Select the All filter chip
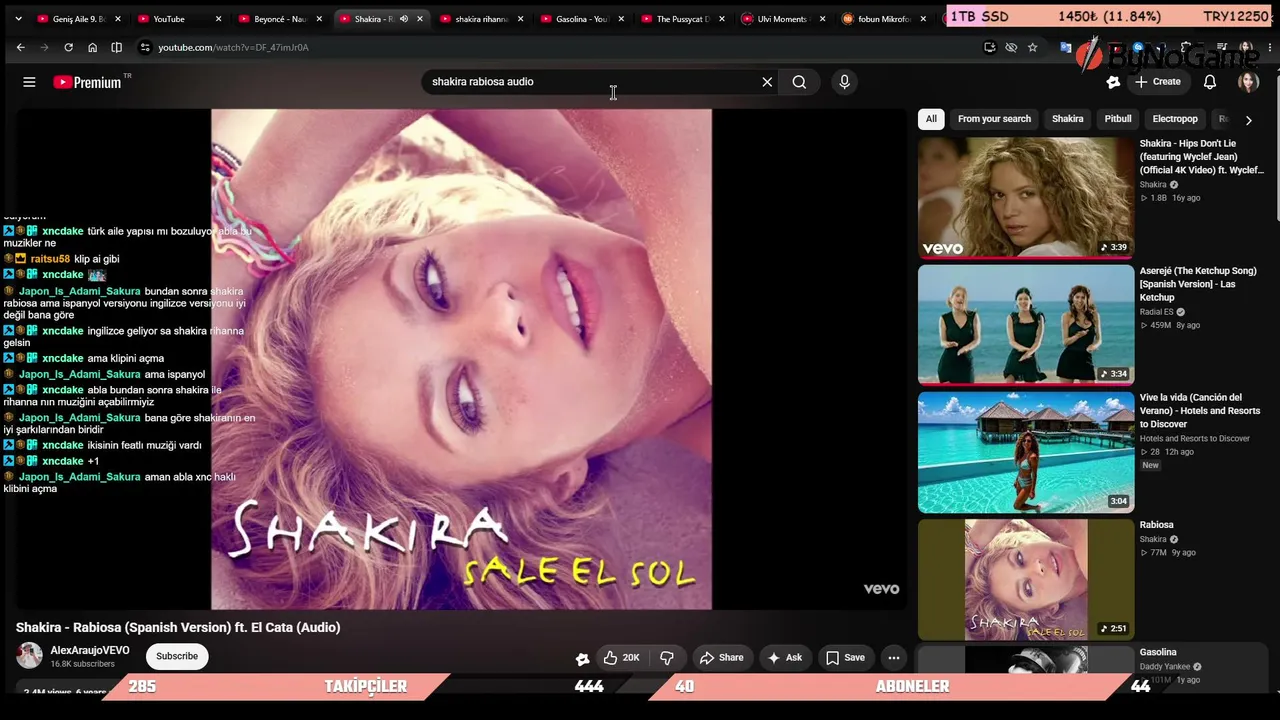Screen dimensions: 1280x720 (x=931, y=119)
